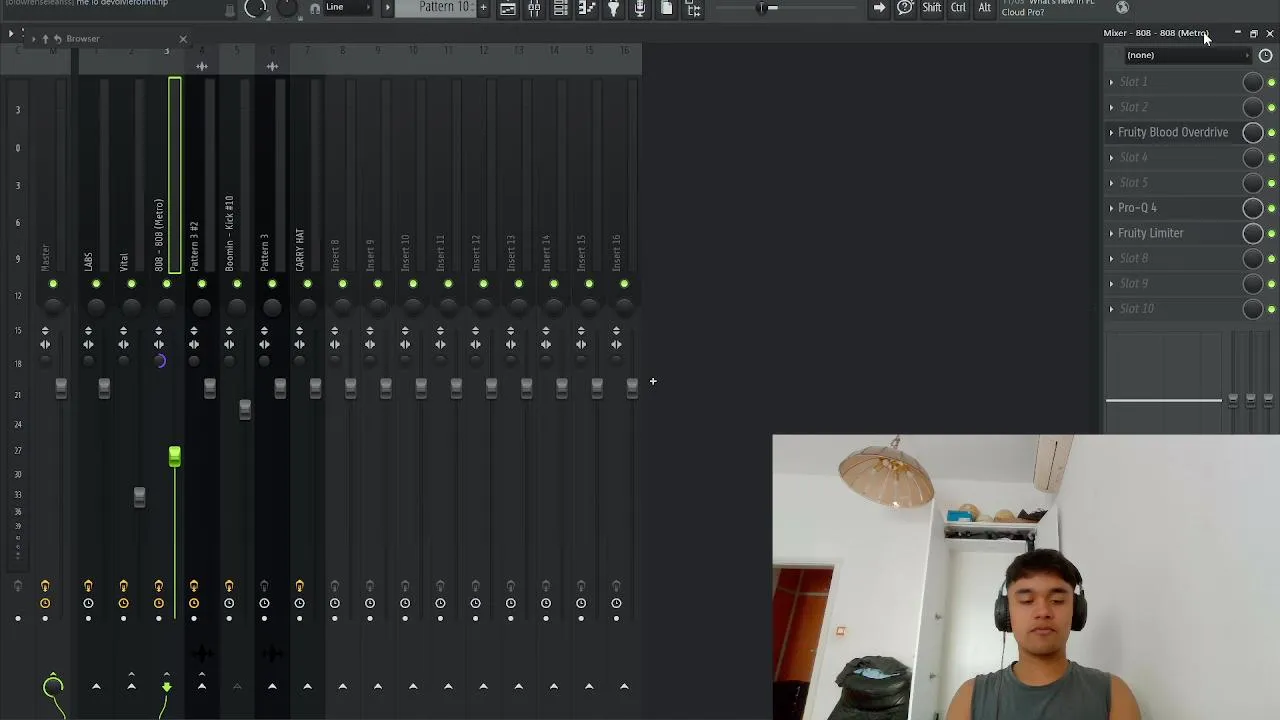Open the Playlist view icon in toolbar
Viewport: 1280px width, 720px height.
click(x=508, y=8)
